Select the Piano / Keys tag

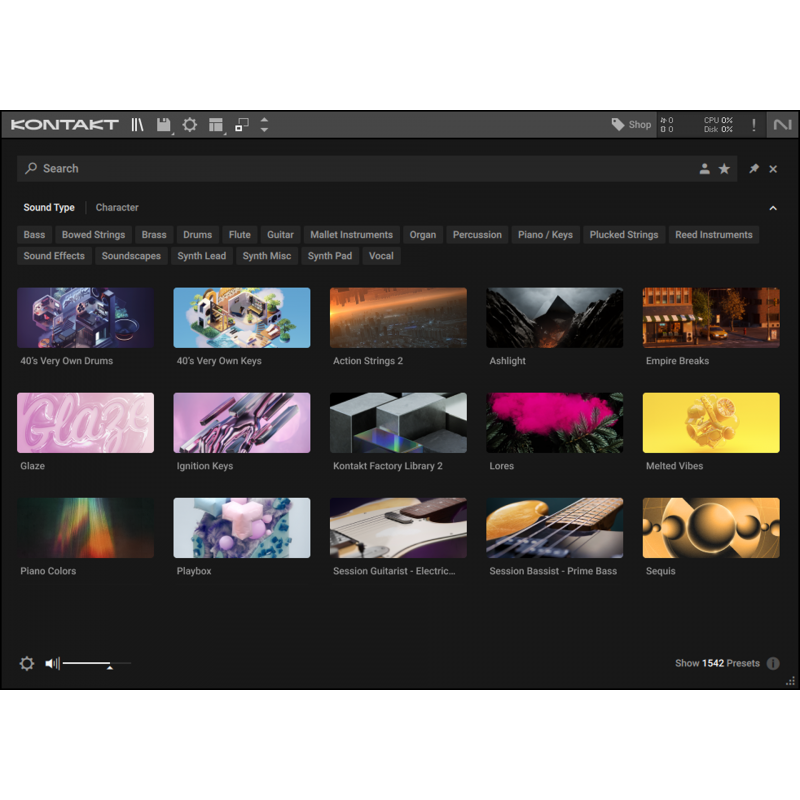545,235
